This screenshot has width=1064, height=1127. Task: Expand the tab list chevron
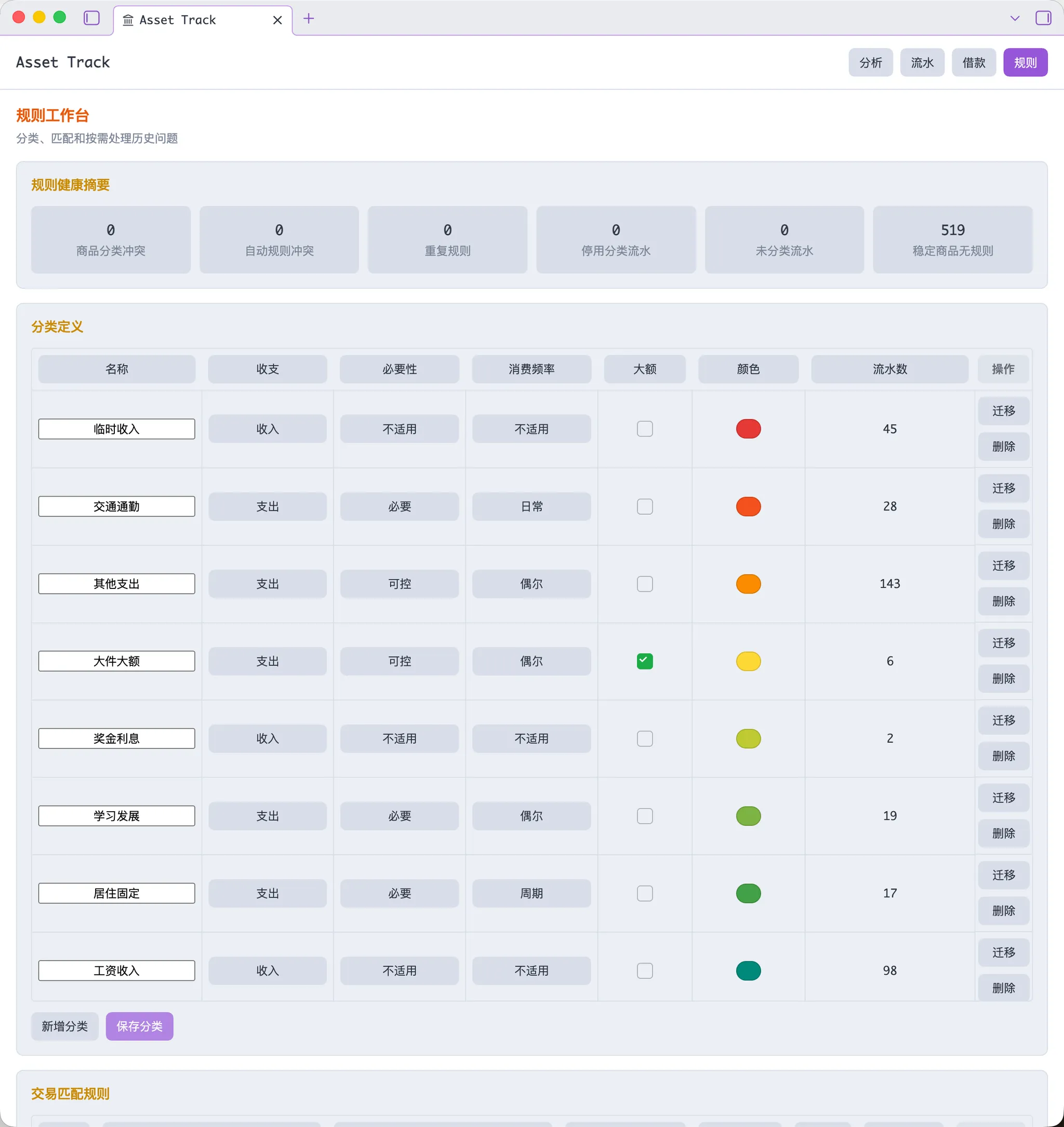pos(1015,18)
